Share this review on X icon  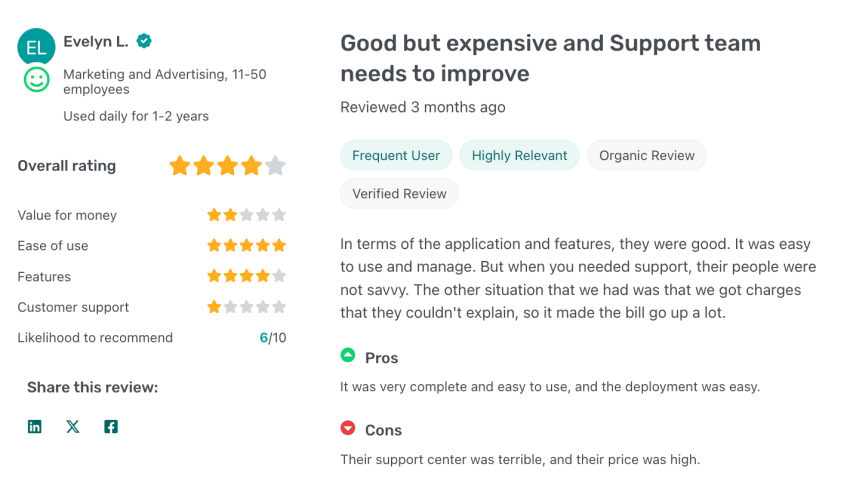click(x=73, y=427)
